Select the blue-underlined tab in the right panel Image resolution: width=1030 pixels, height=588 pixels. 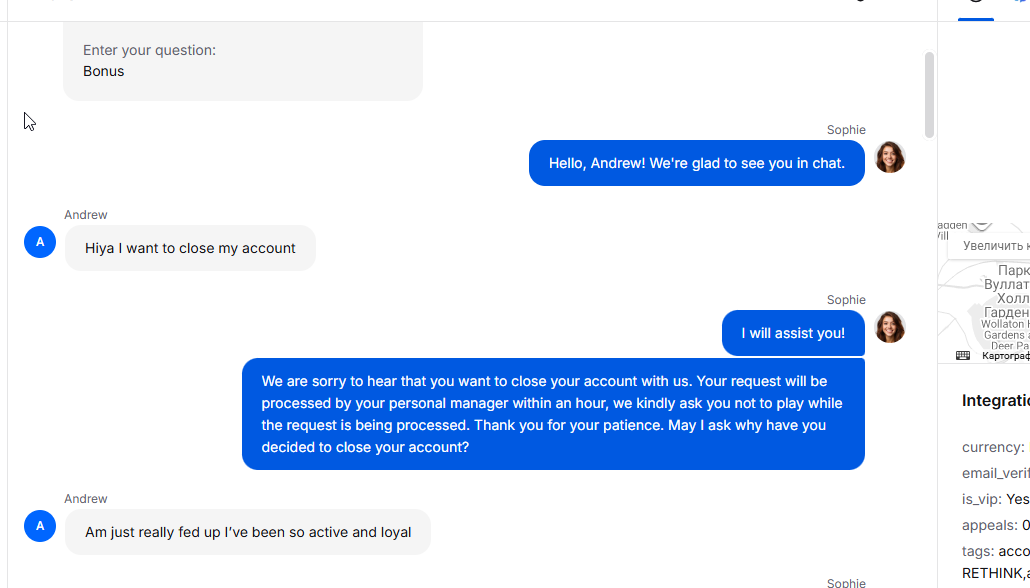(x=976, y=8)
